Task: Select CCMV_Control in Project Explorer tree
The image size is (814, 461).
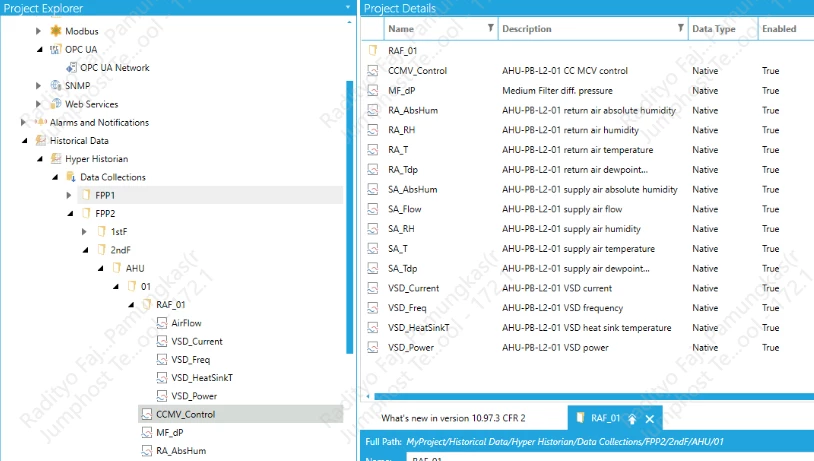Action: (185, 414)
